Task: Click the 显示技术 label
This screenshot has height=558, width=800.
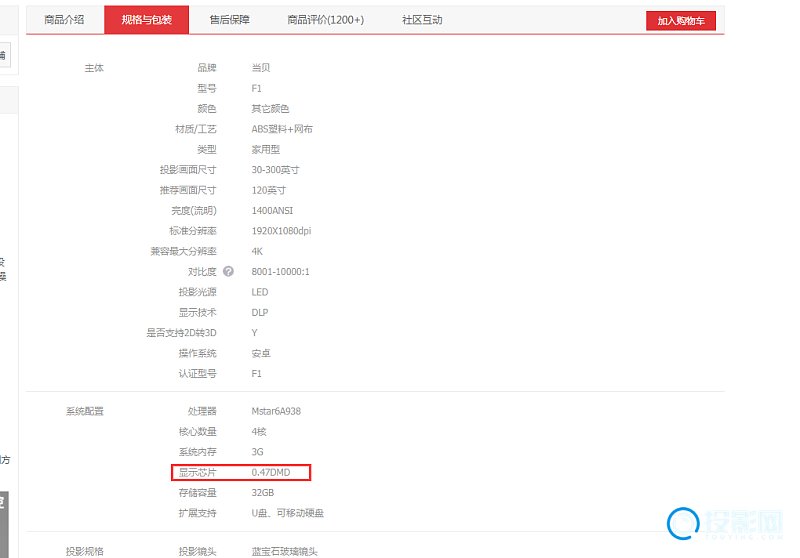Action: pyautogui.click(x=197, y=313)
